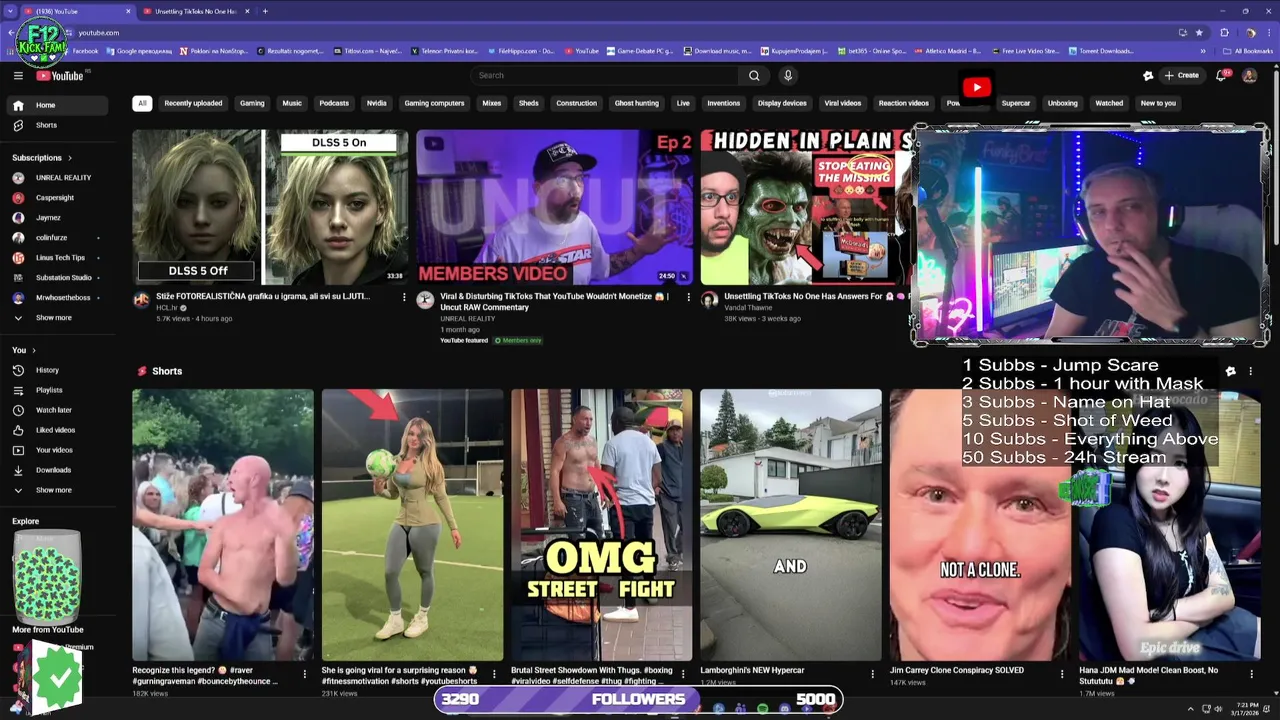Screen dimensions: 1280x720
Task: Click the Members only badge
Action: pos(518,340)
